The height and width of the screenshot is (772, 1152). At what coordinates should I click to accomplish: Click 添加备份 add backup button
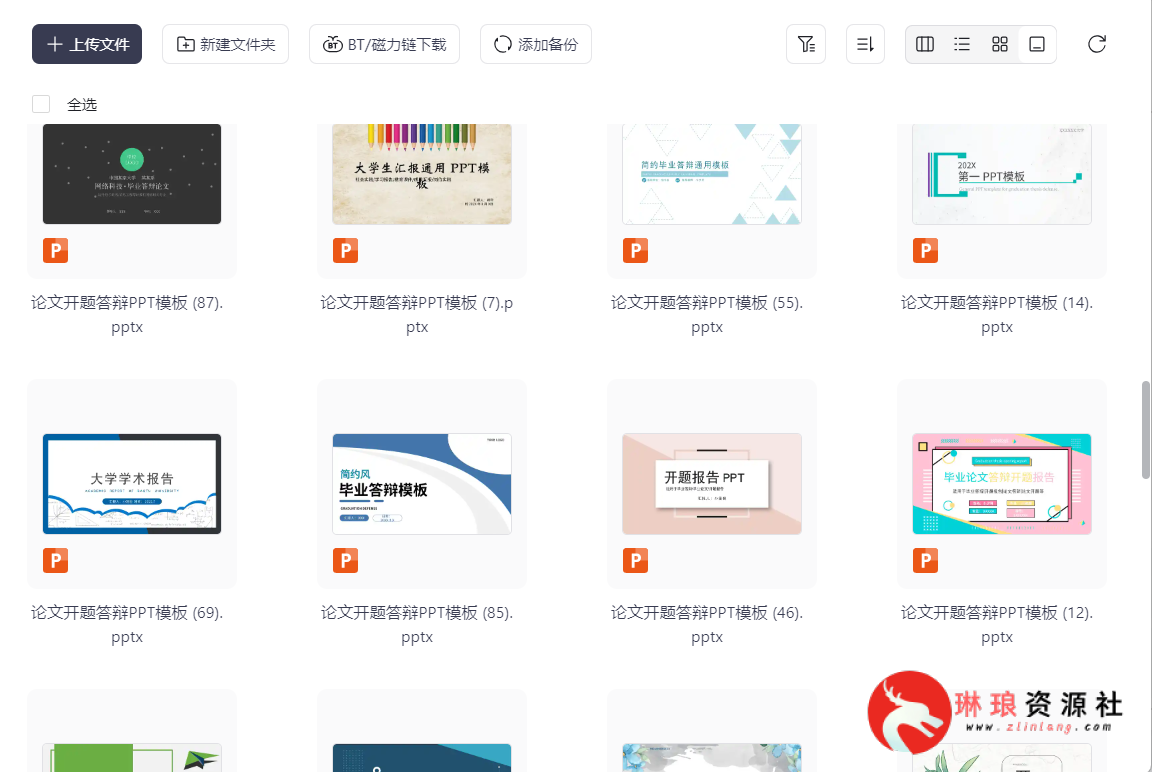coord(536,44)
